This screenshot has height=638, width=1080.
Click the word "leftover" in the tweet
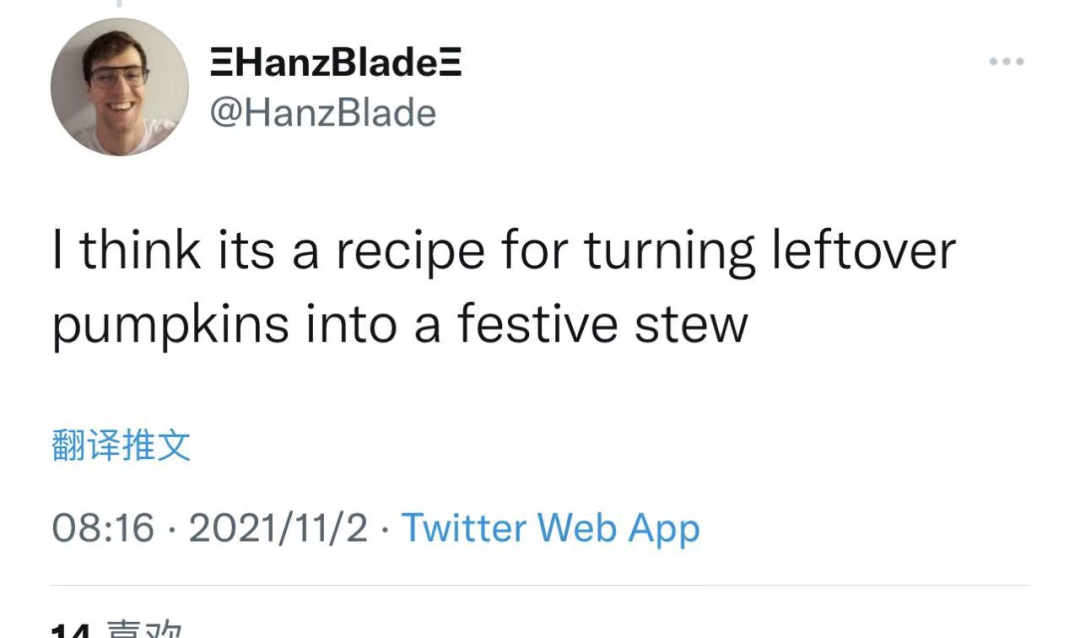pyautogui.click(x=863, y=252)
